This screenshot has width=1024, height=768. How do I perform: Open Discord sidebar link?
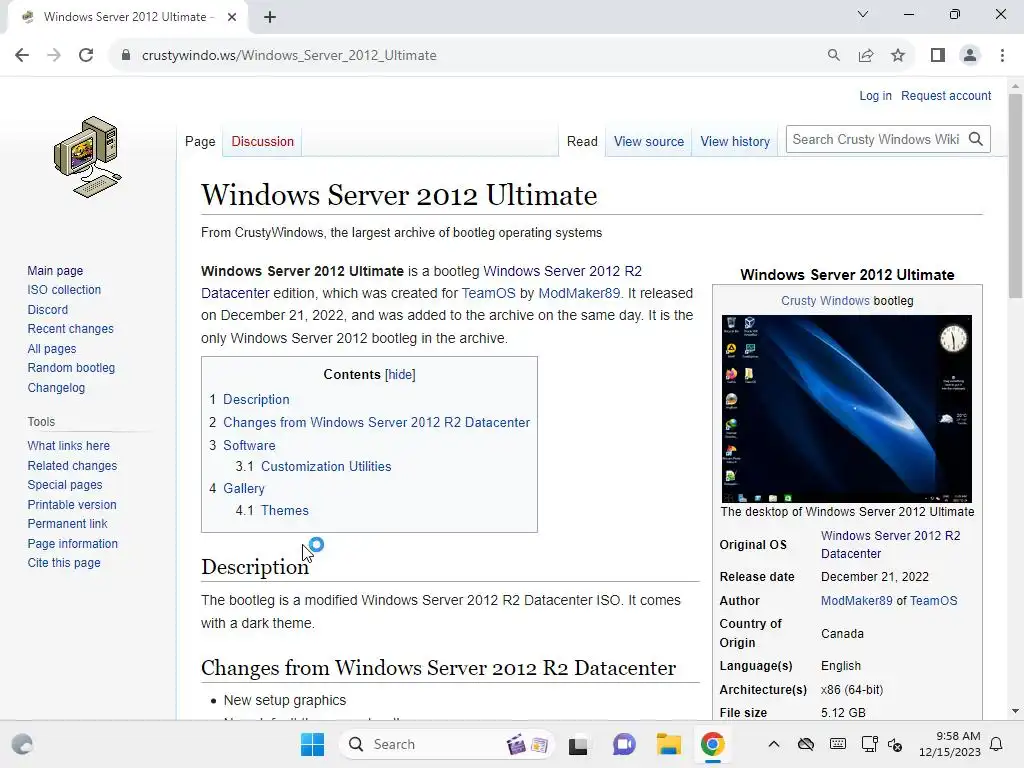[47, 310]
